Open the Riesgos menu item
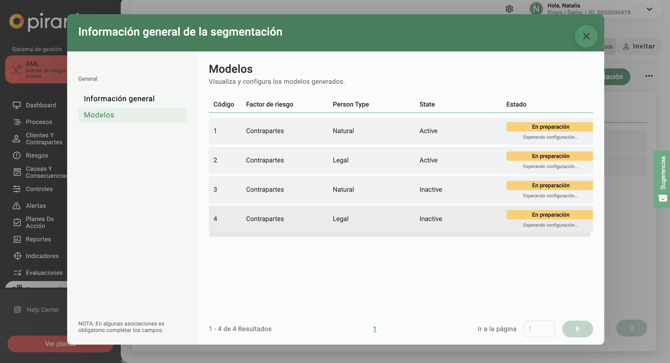The image size is (670, 363). point(37,155)
